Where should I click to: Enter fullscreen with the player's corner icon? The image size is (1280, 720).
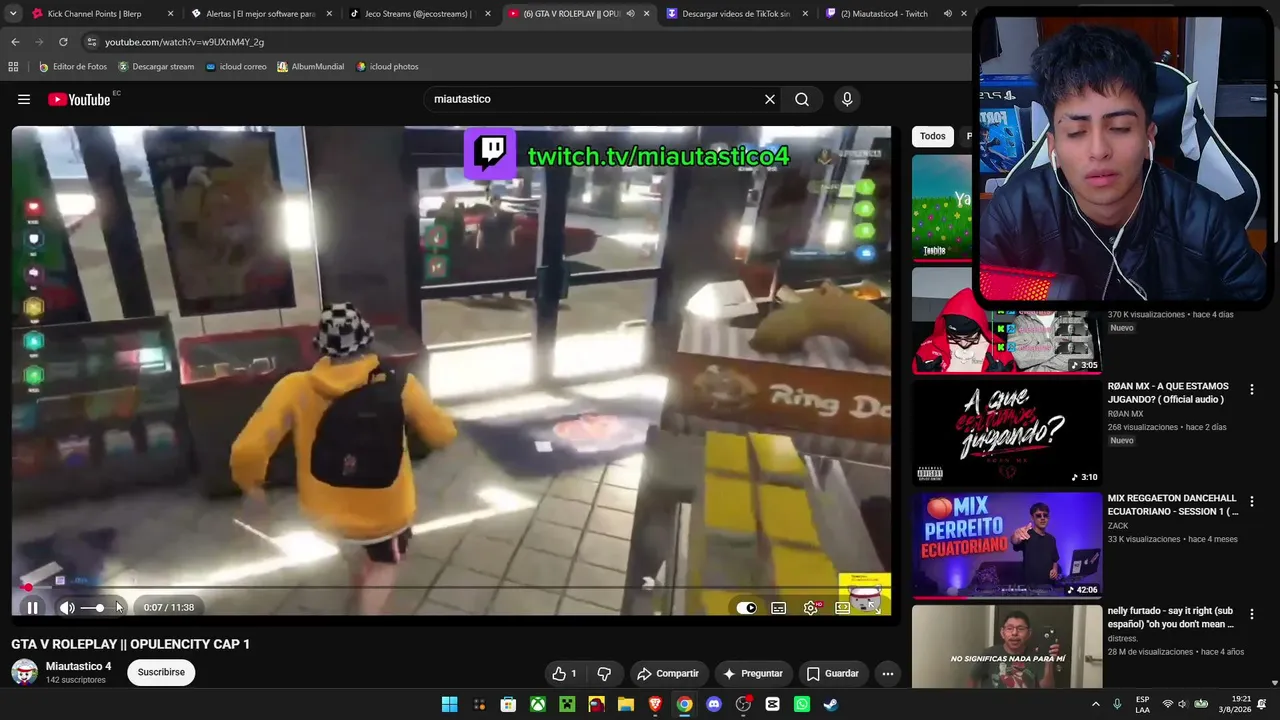pyautogui.click(x=872, y=606)
